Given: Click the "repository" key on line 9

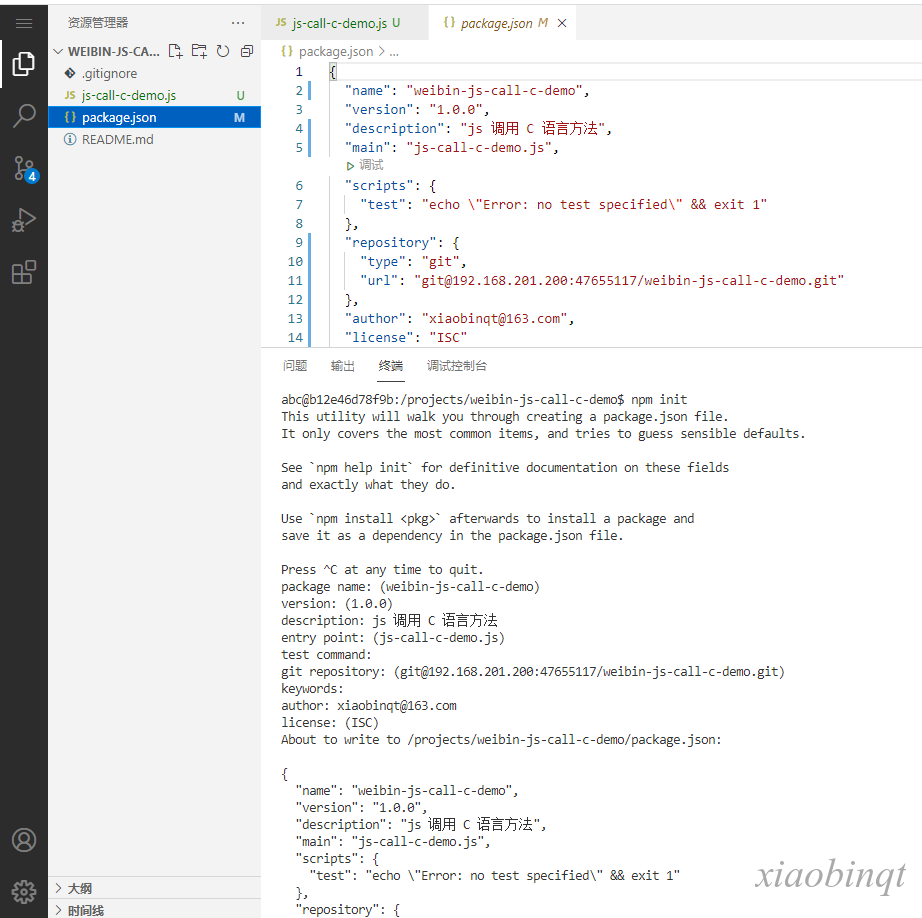Looking at the screenshot, I should tap(390, 243).
